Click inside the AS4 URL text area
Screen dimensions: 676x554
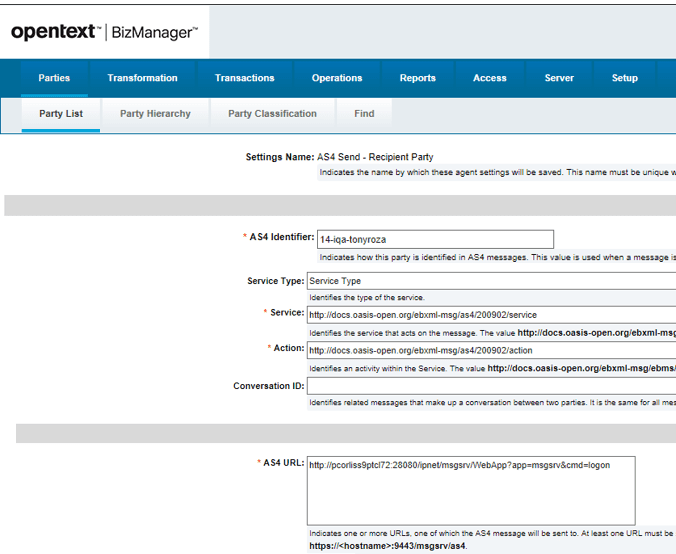[x=490, y=490]
